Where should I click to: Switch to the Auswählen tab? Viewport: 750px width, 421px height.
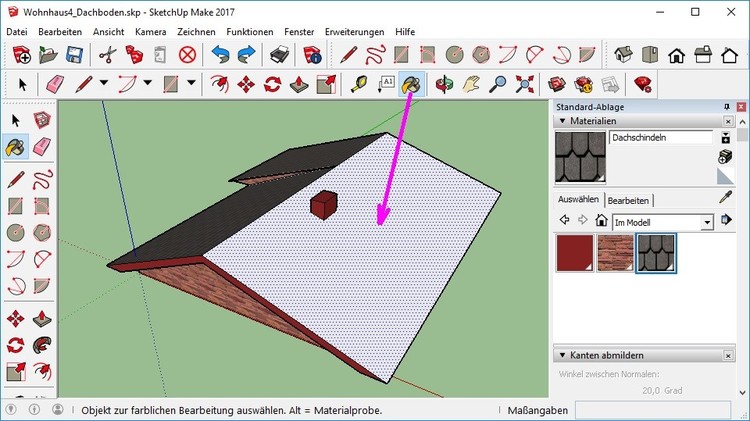[x=578, y=199]
